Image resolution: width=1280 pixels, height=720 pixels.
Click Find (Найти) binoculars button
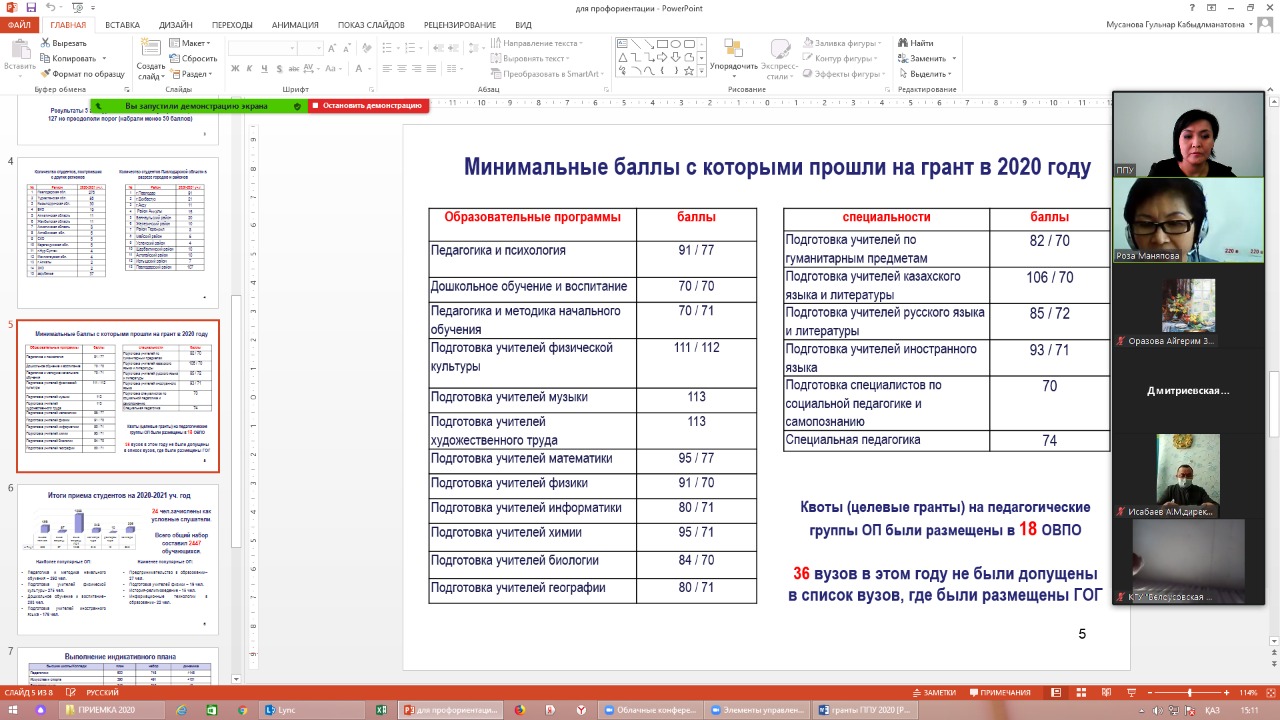pyautogui.click(x=915, y=43)
